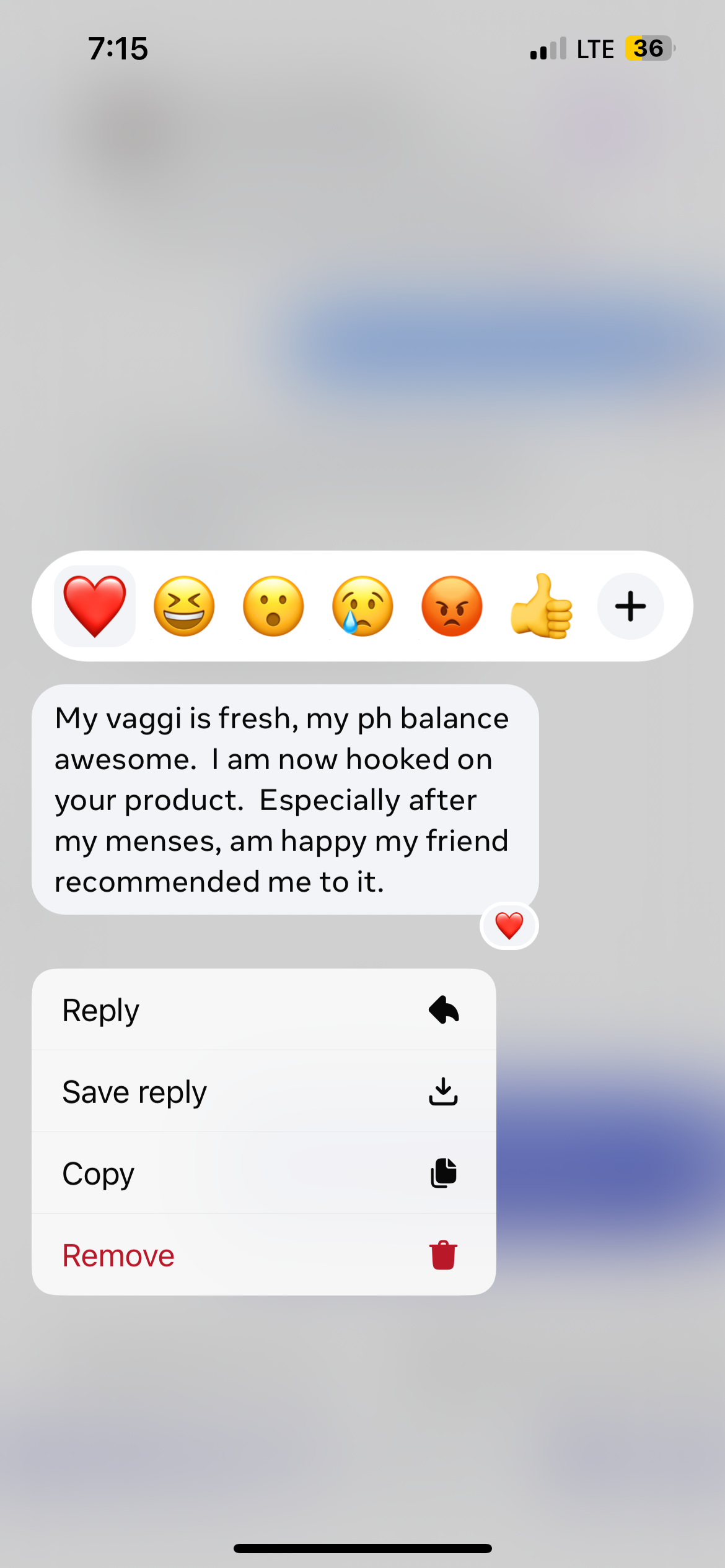React with the surprised face emoji
The width and height of the screenshot is (725, 1568).
(x=273, y=606)
